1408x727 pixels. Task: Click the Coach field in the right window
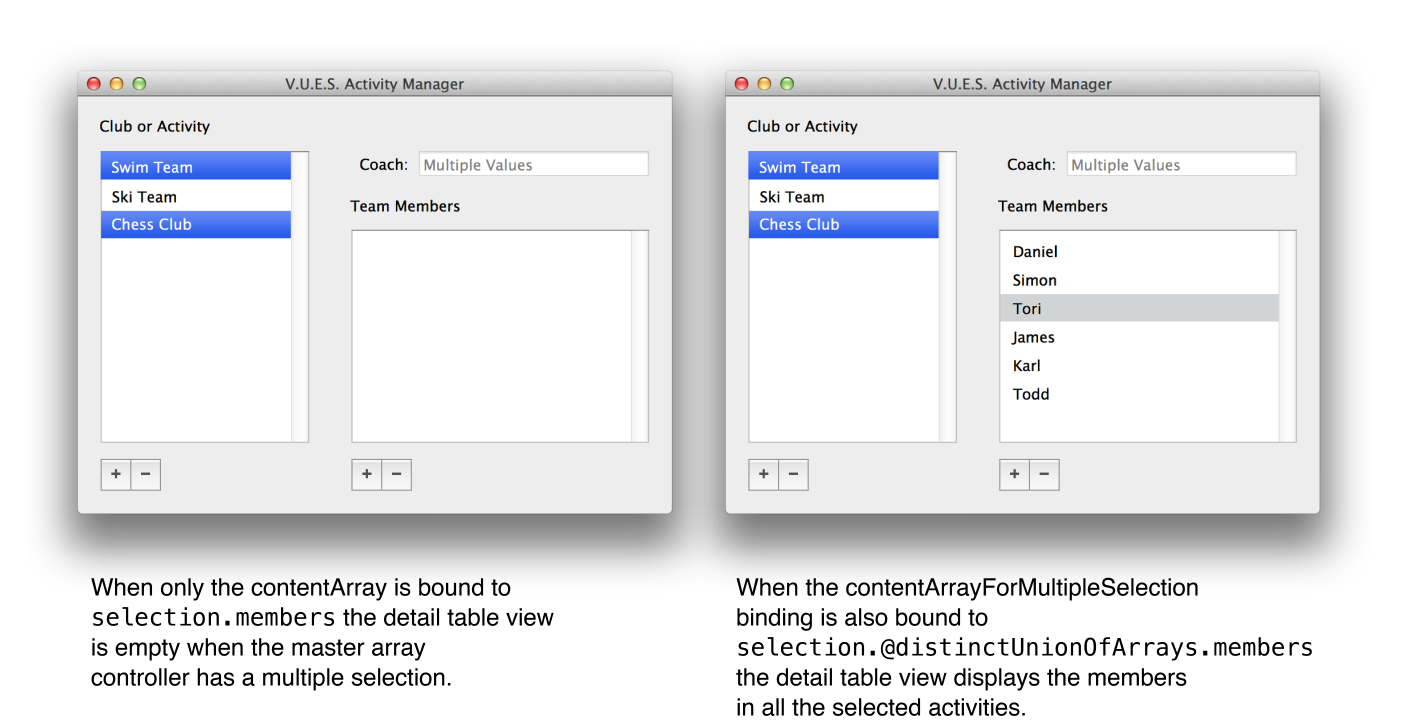[x=1181, y=165]
